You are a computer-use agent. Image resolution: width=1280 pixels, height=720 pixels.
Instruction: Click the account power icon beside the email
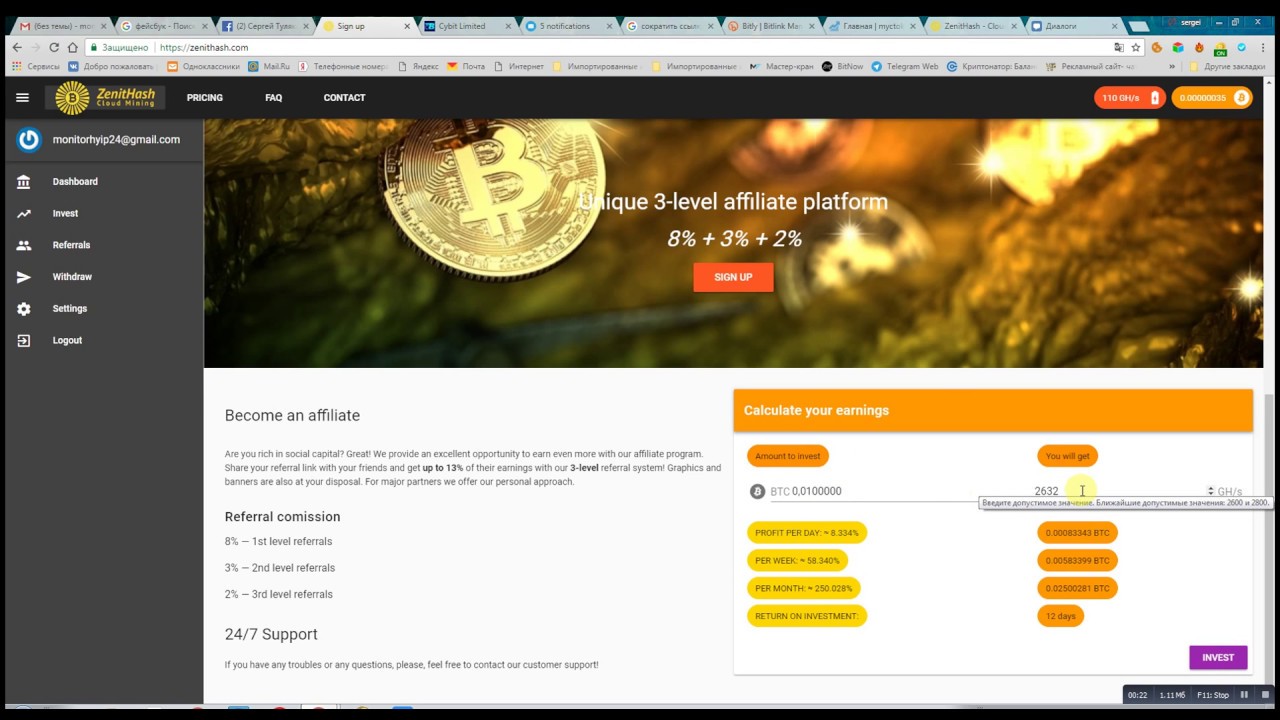point(29,140)
